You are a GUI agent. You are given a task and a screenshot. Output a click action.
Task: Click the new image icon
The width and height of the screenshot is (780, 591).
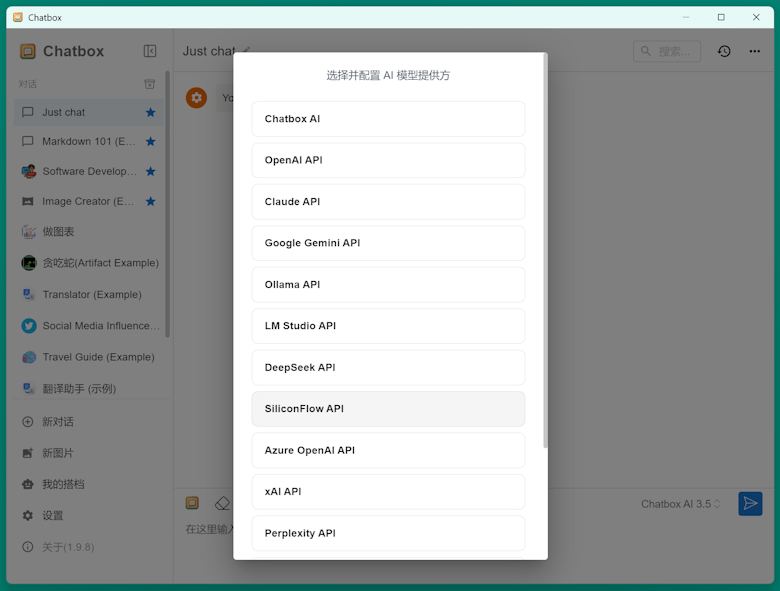tap(28, 453)
